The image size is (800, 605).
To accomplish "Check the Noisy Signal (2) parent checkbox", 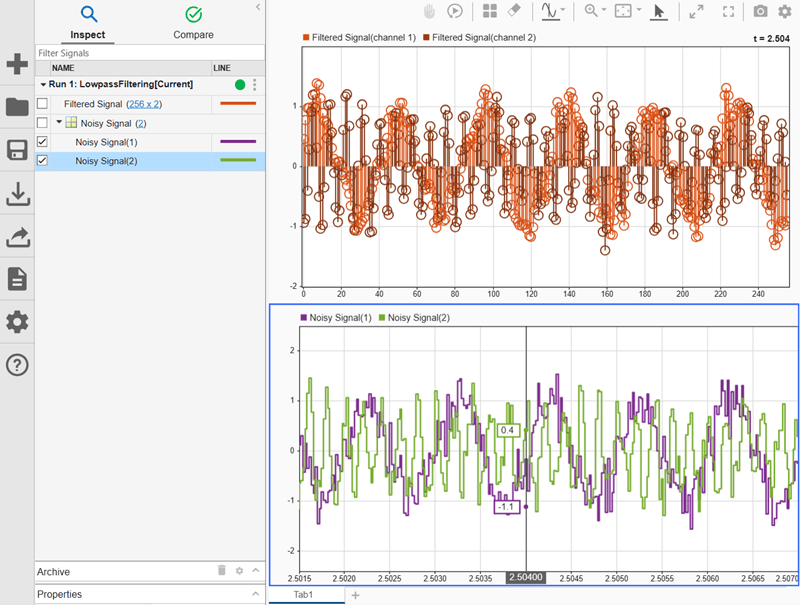I will pyautogui.click(x=42, y=122).
